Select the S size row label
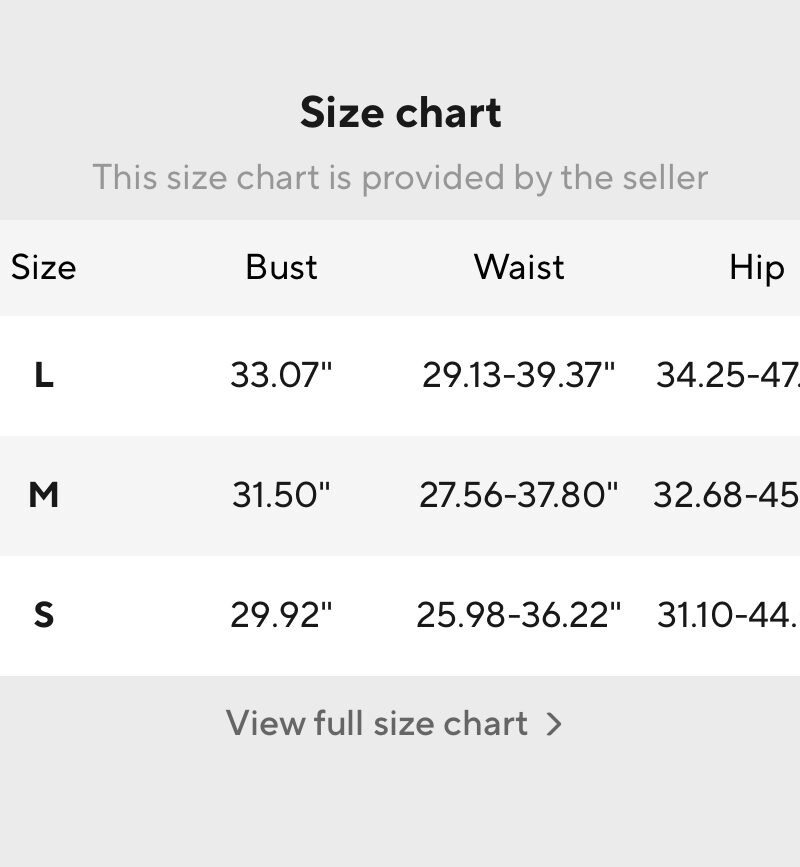This screenshot has height=867, width=800. click(x=44, y=615)
